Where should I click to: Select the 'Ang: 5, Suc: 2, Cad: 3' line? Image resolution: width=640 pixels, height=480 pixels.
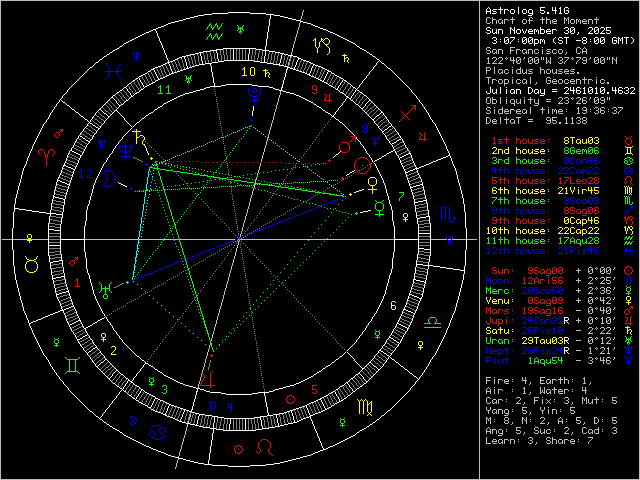click(551, 431)
